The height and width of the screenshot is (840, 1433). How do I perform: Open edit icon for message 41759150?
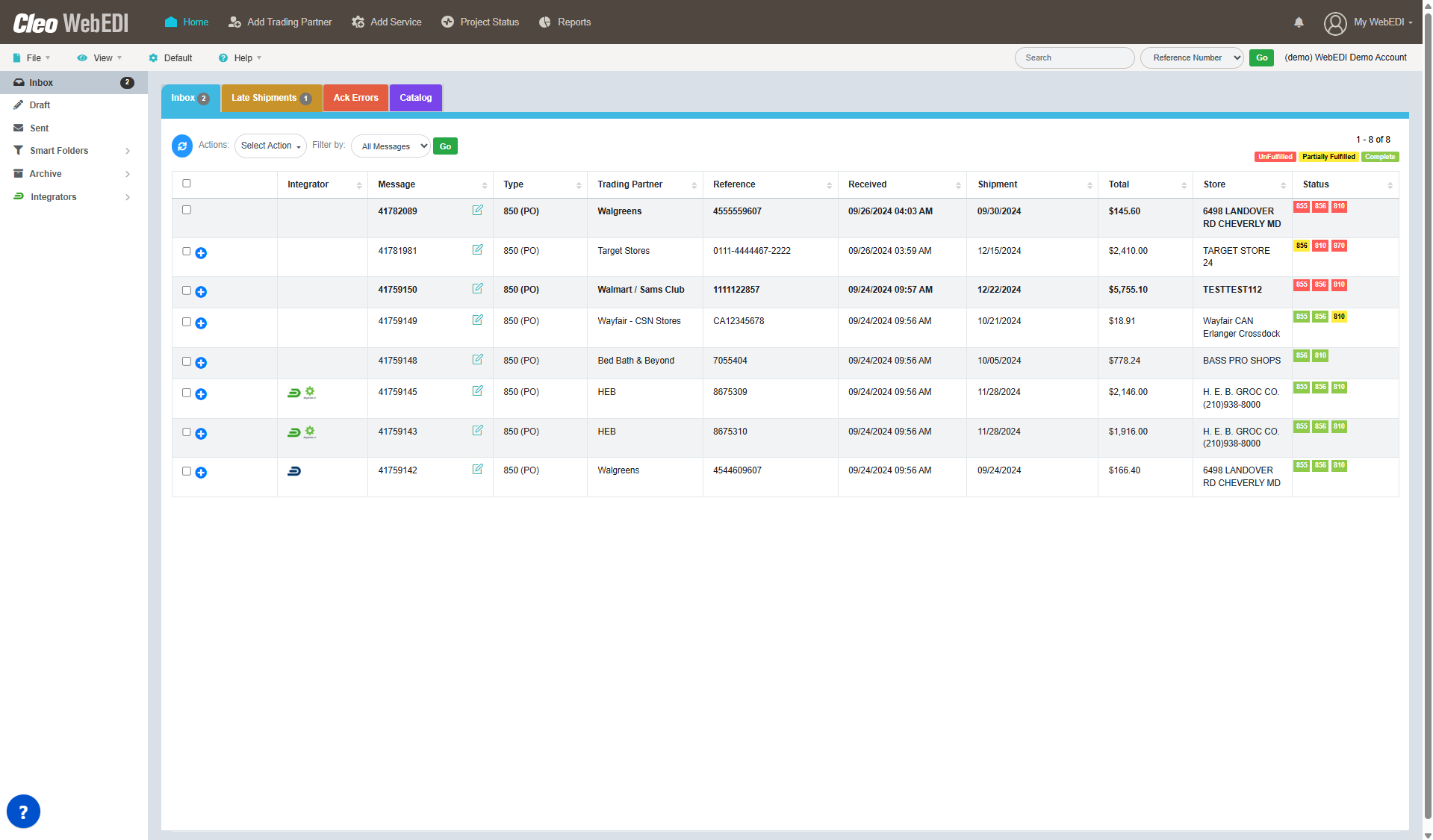[x=477, y=289]
